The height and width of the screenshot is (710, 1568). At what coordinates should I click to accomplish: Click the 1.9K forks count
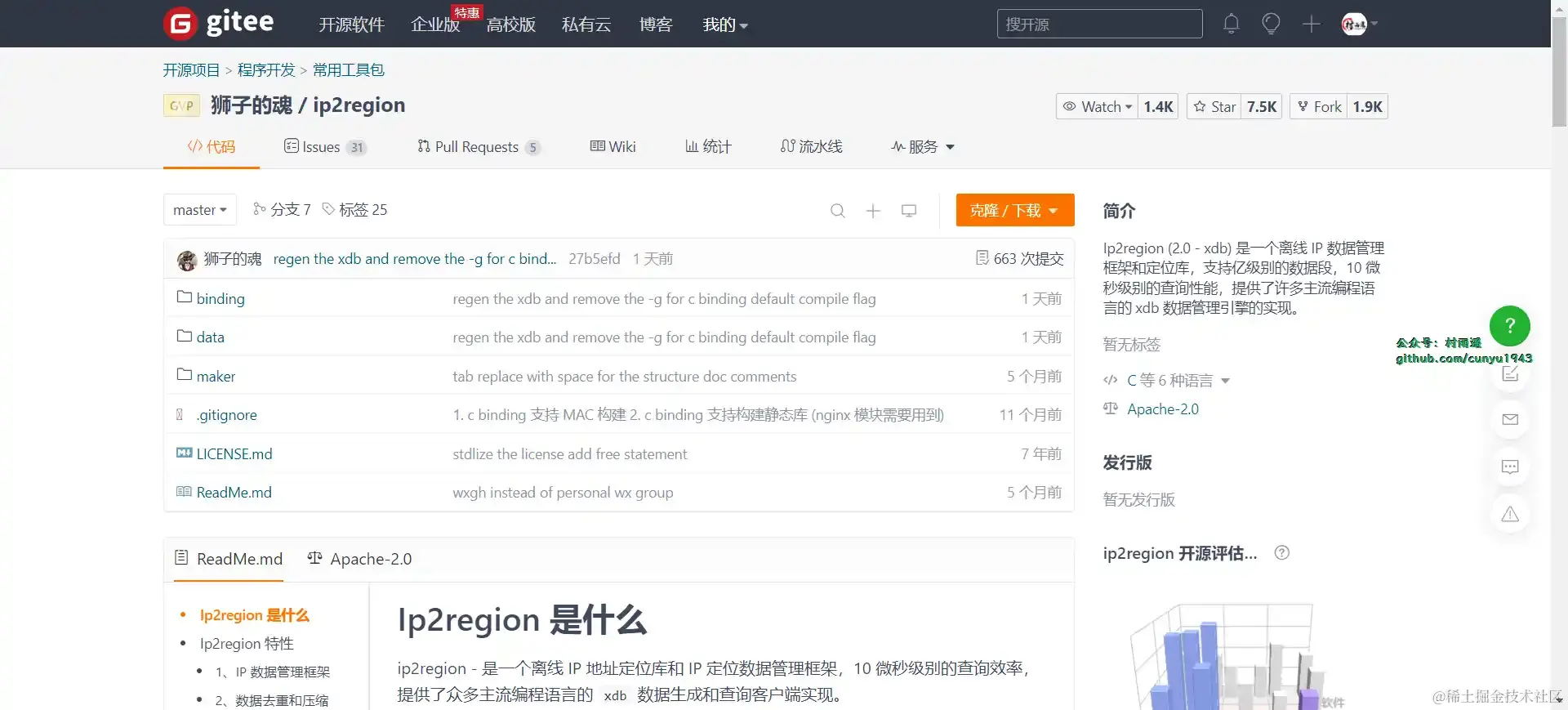coord(1367,106)
